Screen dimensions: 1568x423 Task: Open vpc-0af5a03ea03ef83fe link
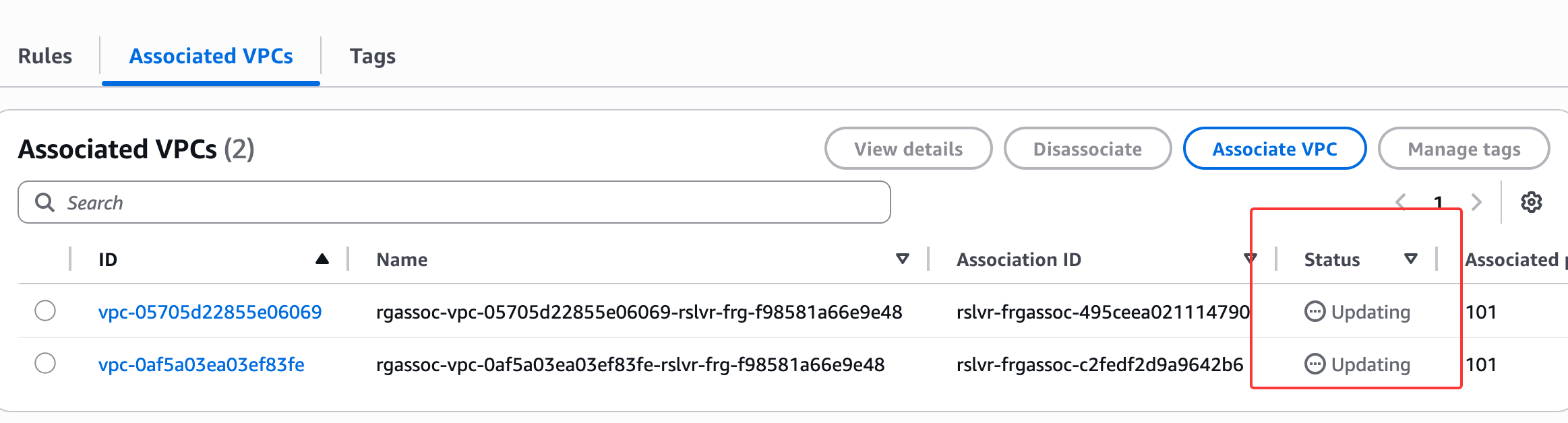pos(201,364)
